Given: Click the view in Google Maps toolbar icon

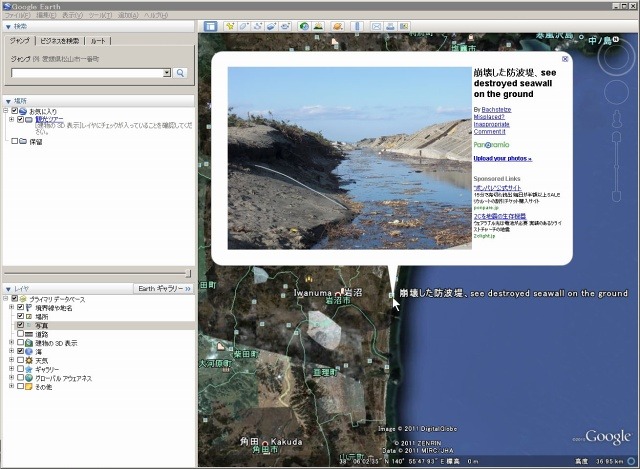Looking at the screenshot, I should click(x=404, y=27).
